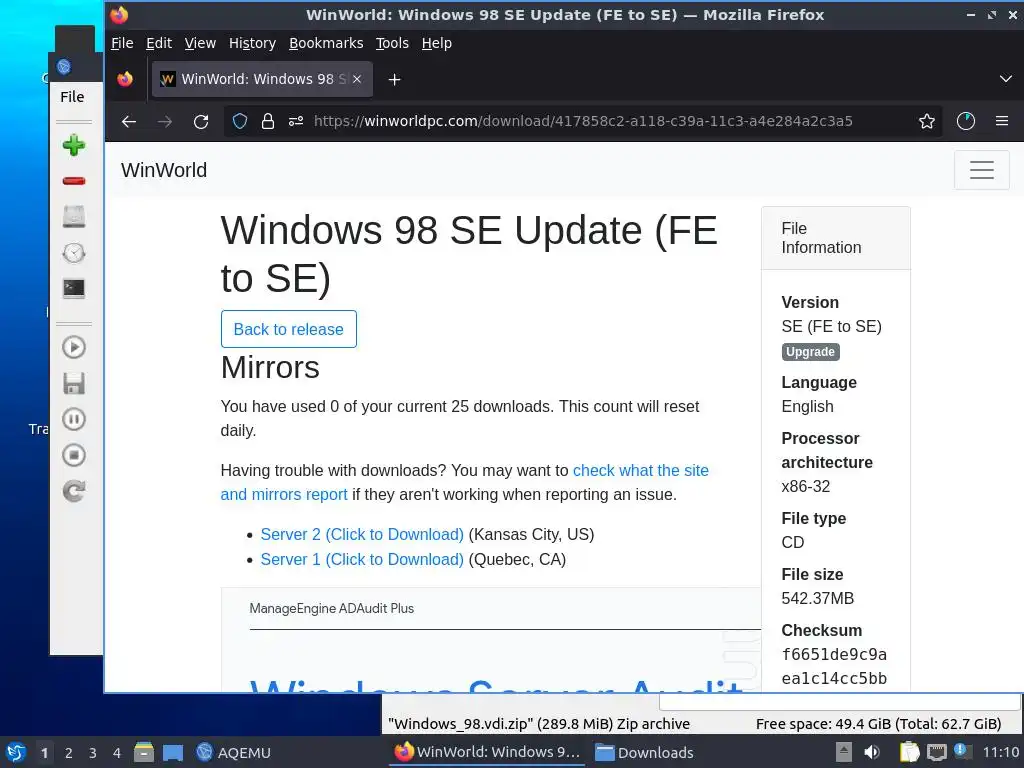The width and height of the screenshot is (1024, 768).
Task: Stop the virtual machine in AQEMU
Action: pos(74,455)
